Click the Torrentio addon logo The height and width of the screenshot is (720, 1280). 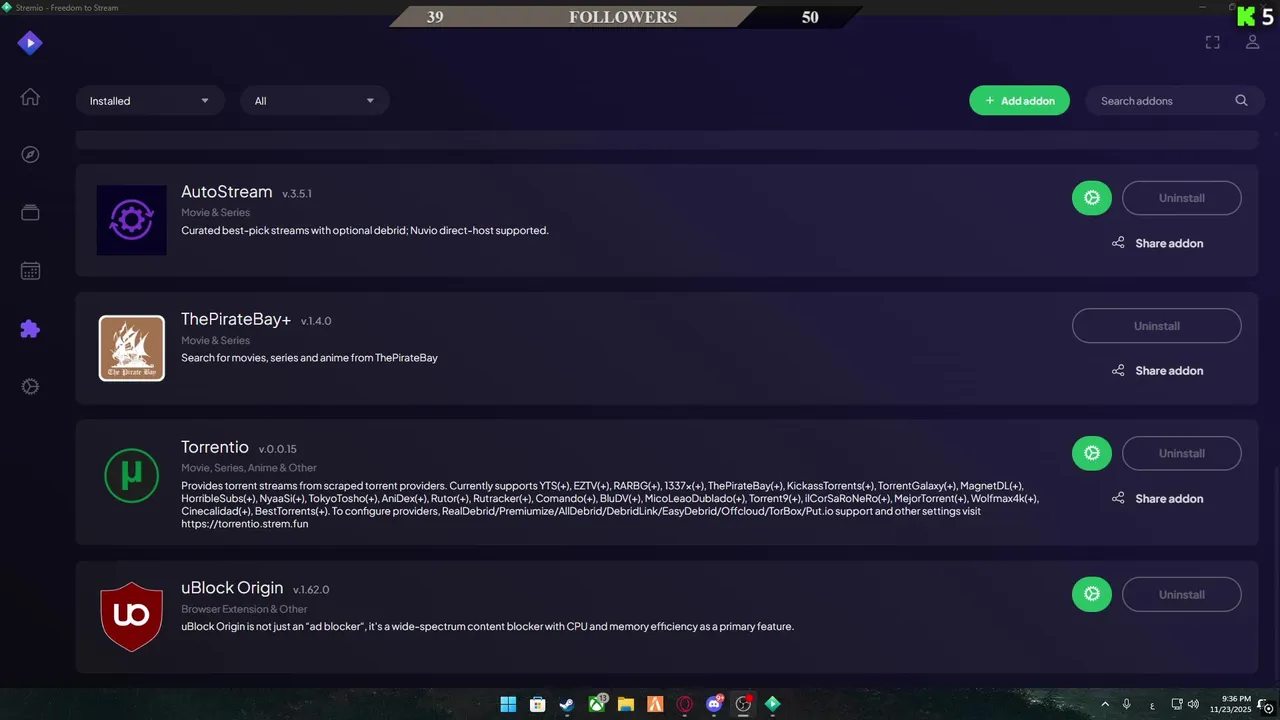[x=132, y=475]
